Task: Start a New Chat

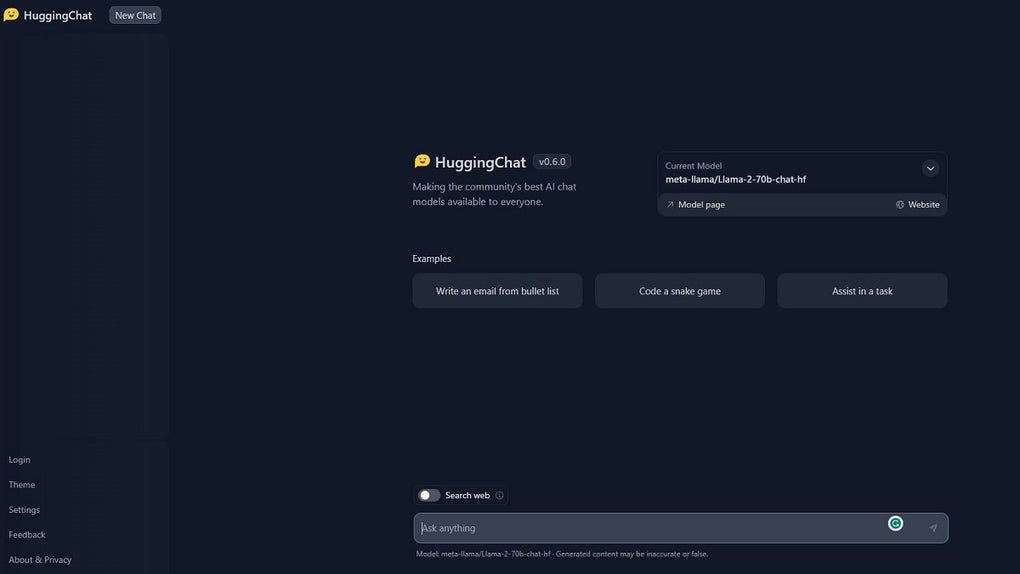Action: (x=135, y=15)
